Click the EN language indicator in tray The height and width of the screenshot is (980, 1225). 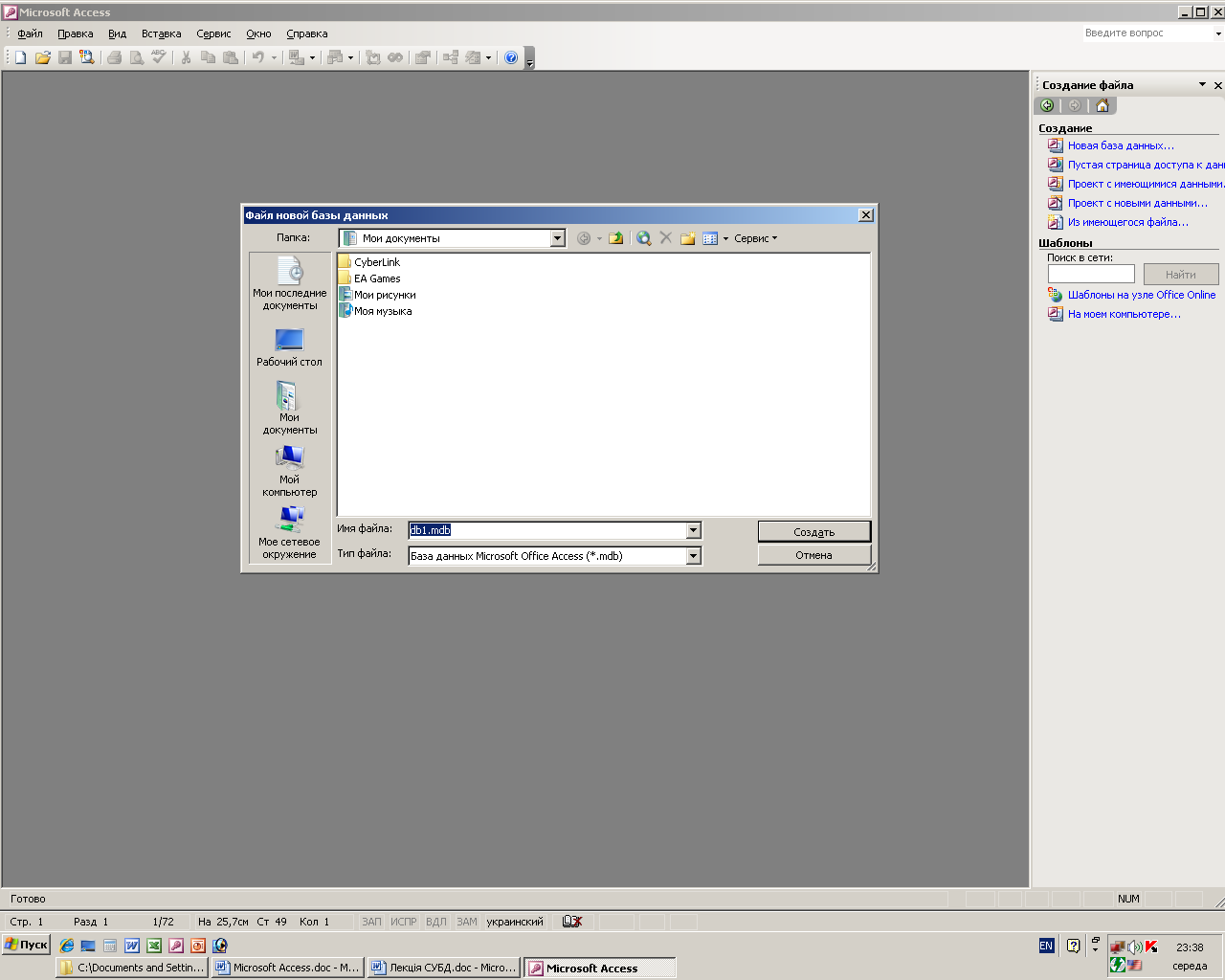(x=1046, y=946)
